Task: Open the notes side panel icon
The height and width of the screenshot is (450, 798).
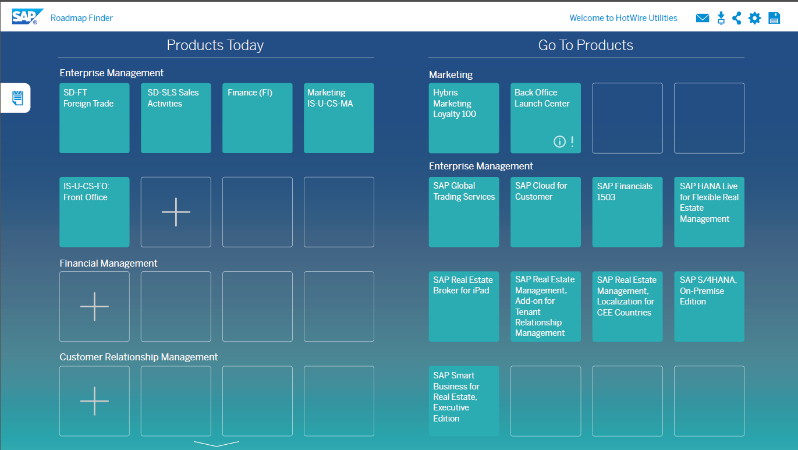Action: point(16,98)
